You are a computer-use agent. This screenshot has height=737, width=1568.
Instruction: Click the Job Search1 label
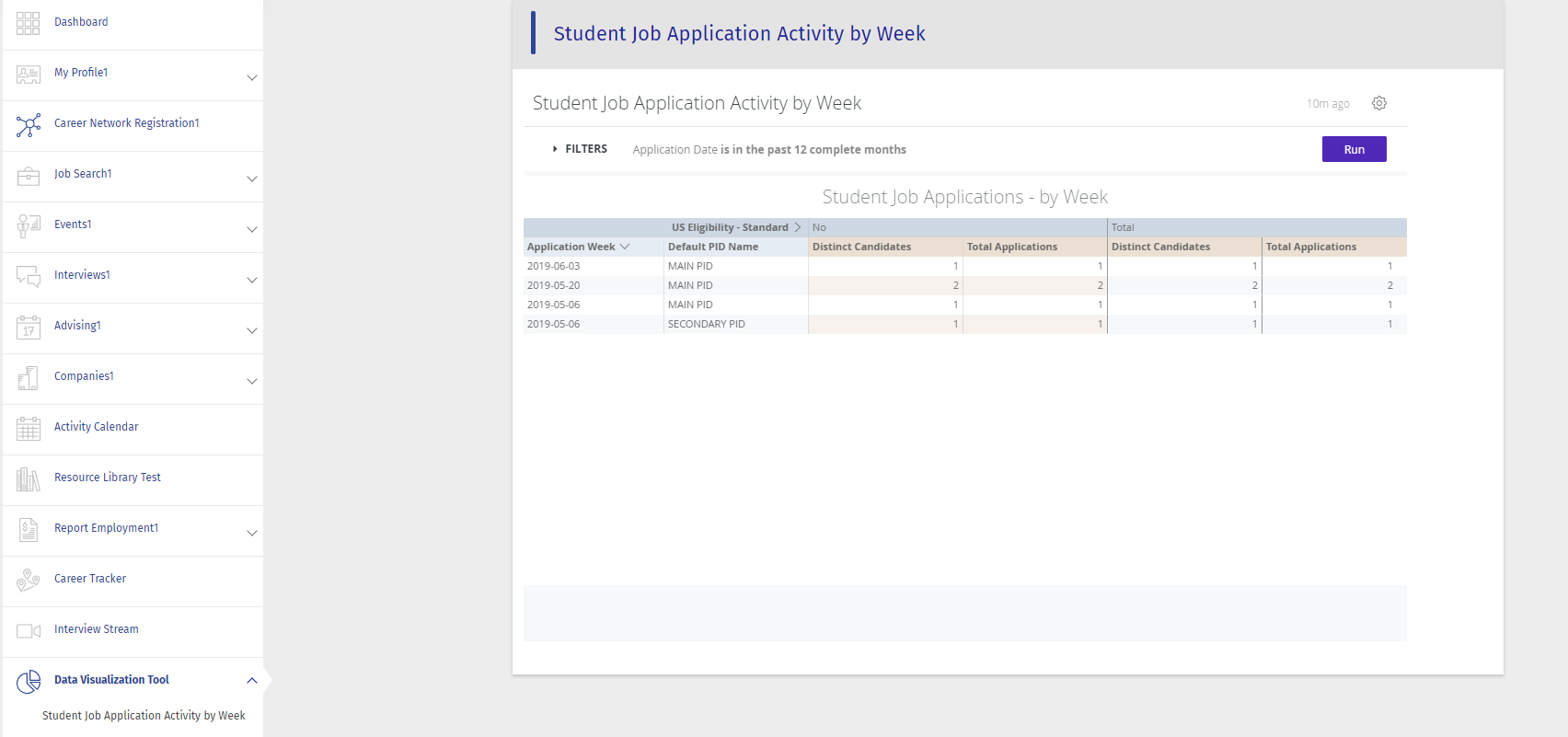click(x=83, y=174)
